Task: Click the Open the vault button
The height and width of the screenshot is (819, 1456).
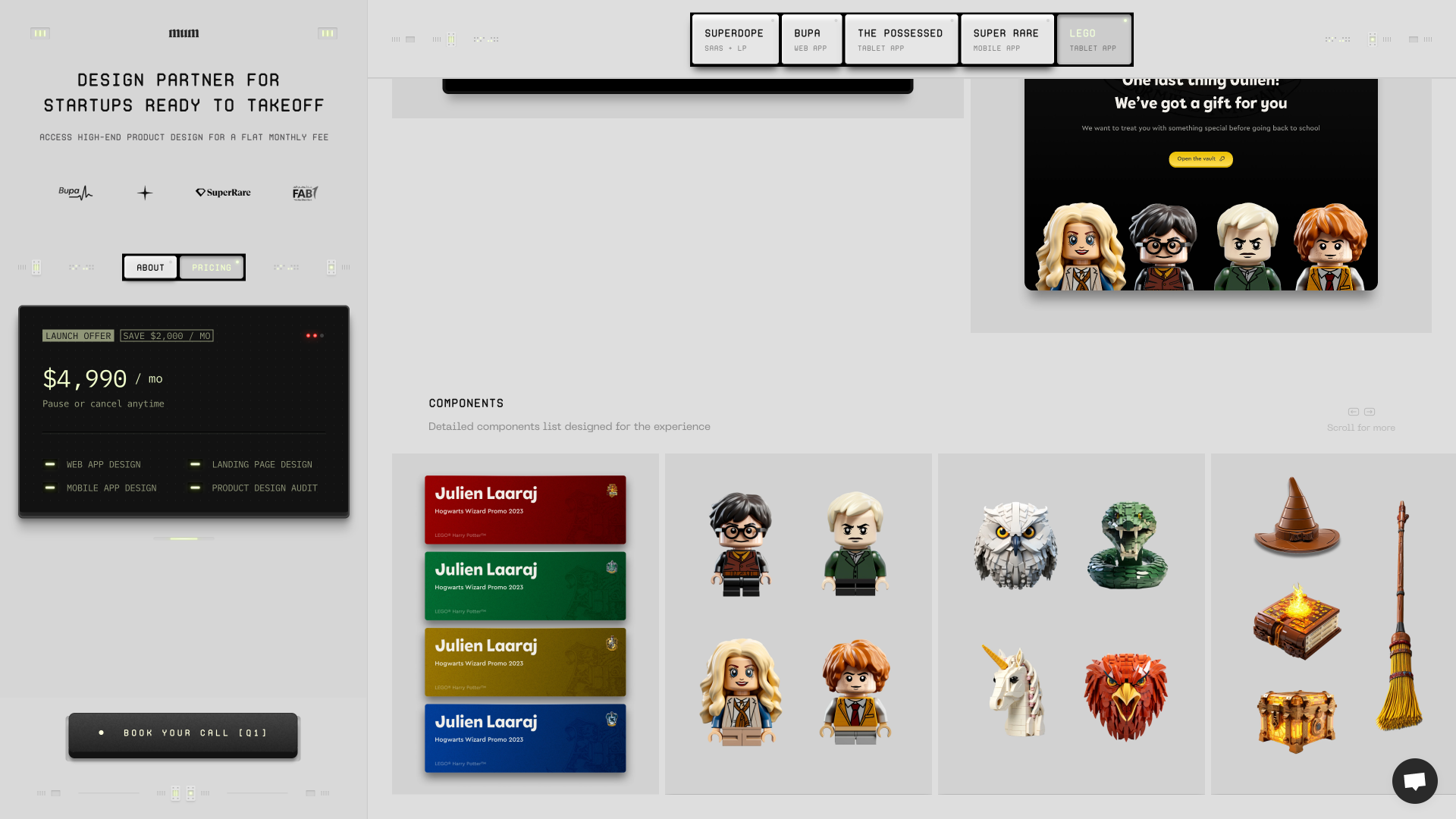Action: [1200, 159]
